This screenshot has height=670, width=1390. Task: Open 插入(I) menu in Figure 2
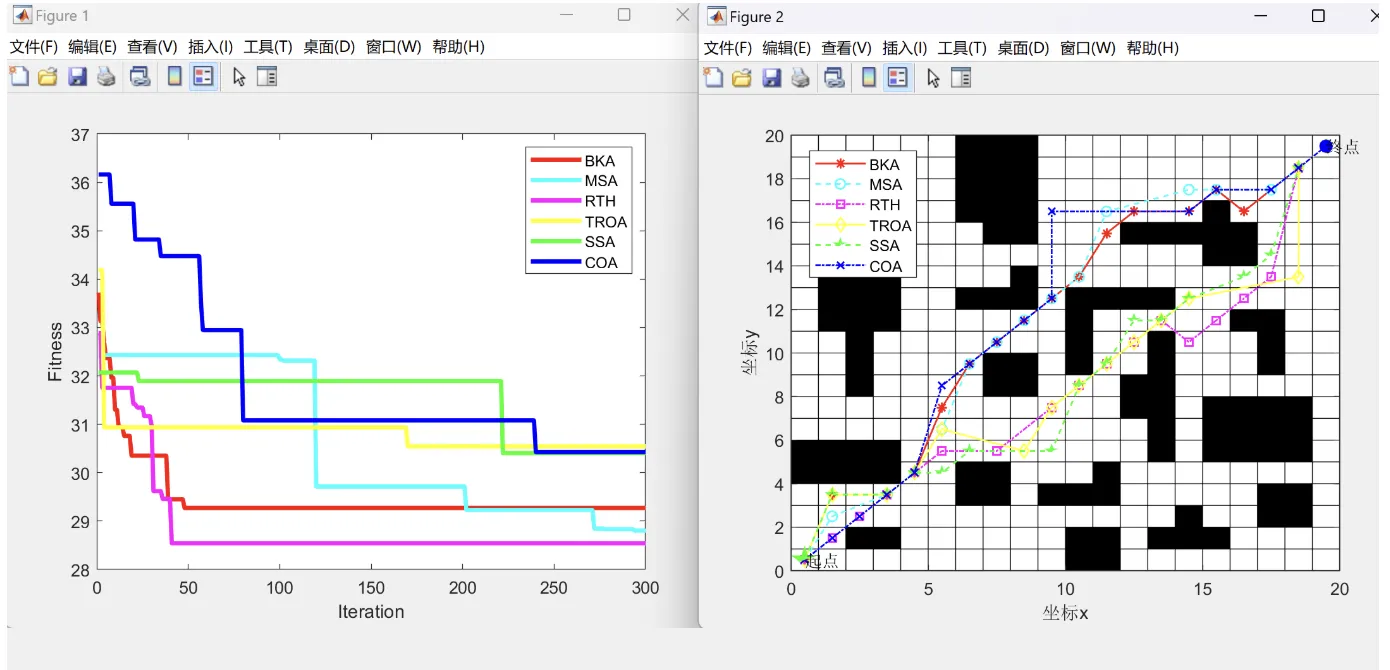point(904,48)
